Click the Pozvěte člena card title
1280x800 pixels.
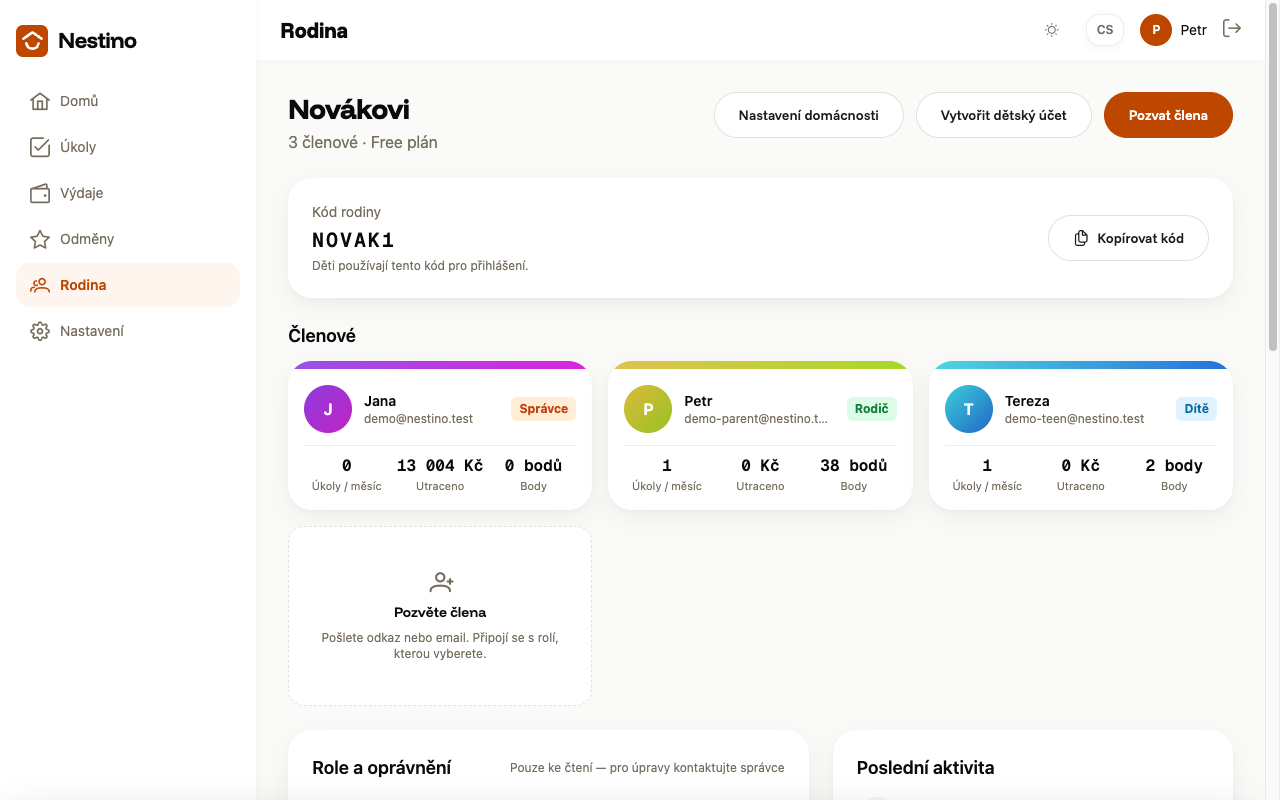coord(440,612)
